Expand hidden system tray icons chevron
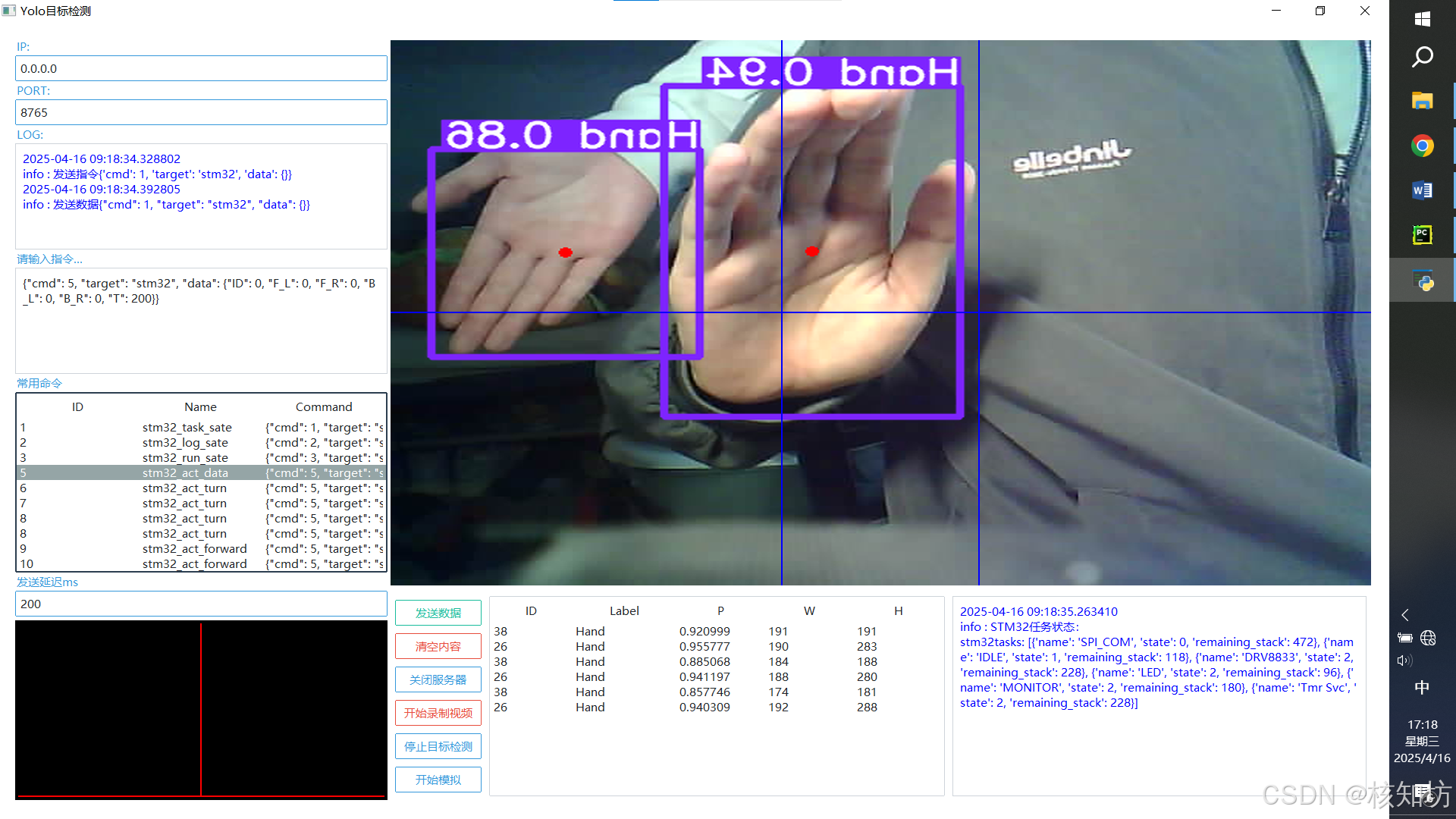Image resolution: width=1456 pixels, height=819 pixels. (x=1405, y=615)
